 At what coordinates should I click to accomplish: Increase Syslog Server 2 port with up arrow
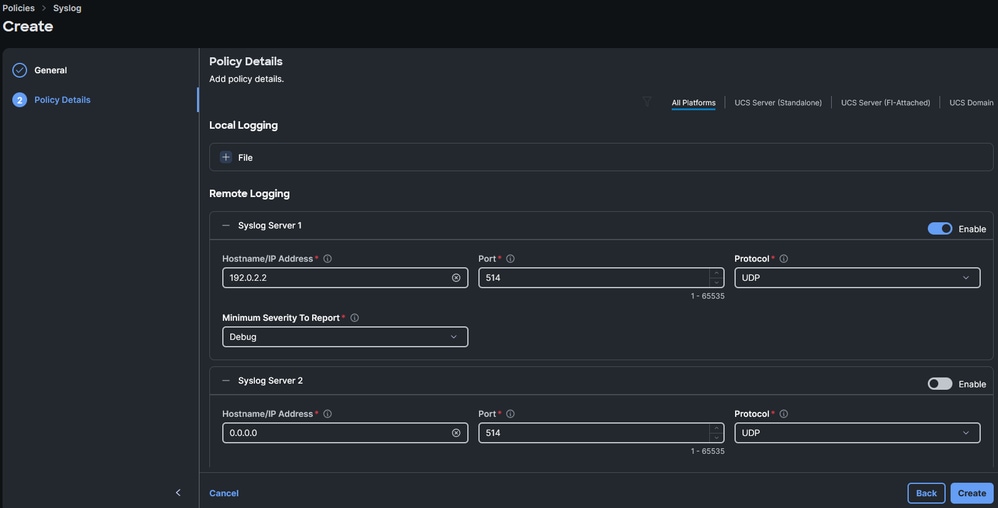pos(716,428)
